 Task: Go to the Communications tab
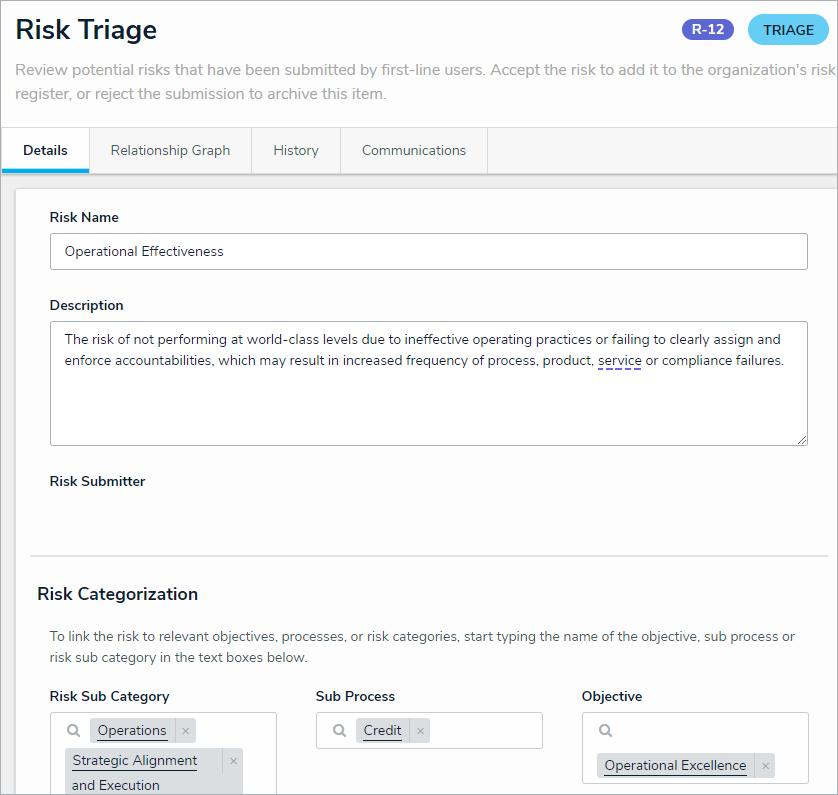(414, 151)
